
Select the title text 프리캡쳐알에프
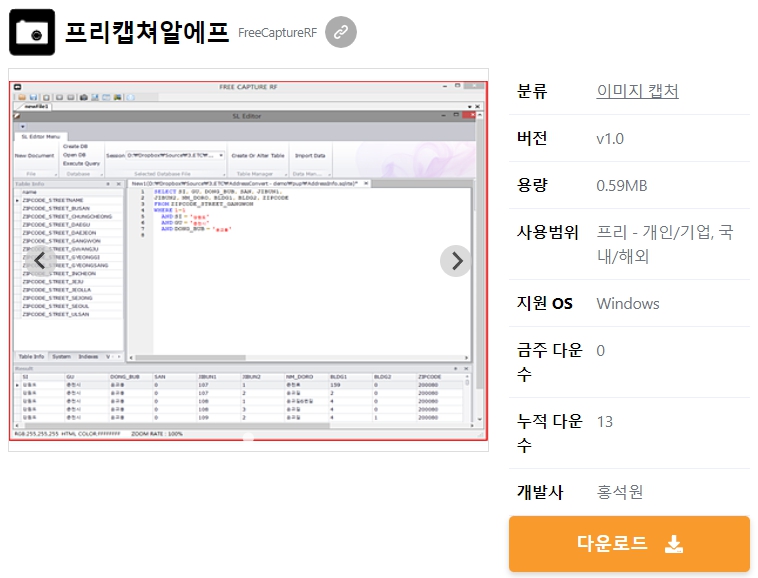coord(146,32)
